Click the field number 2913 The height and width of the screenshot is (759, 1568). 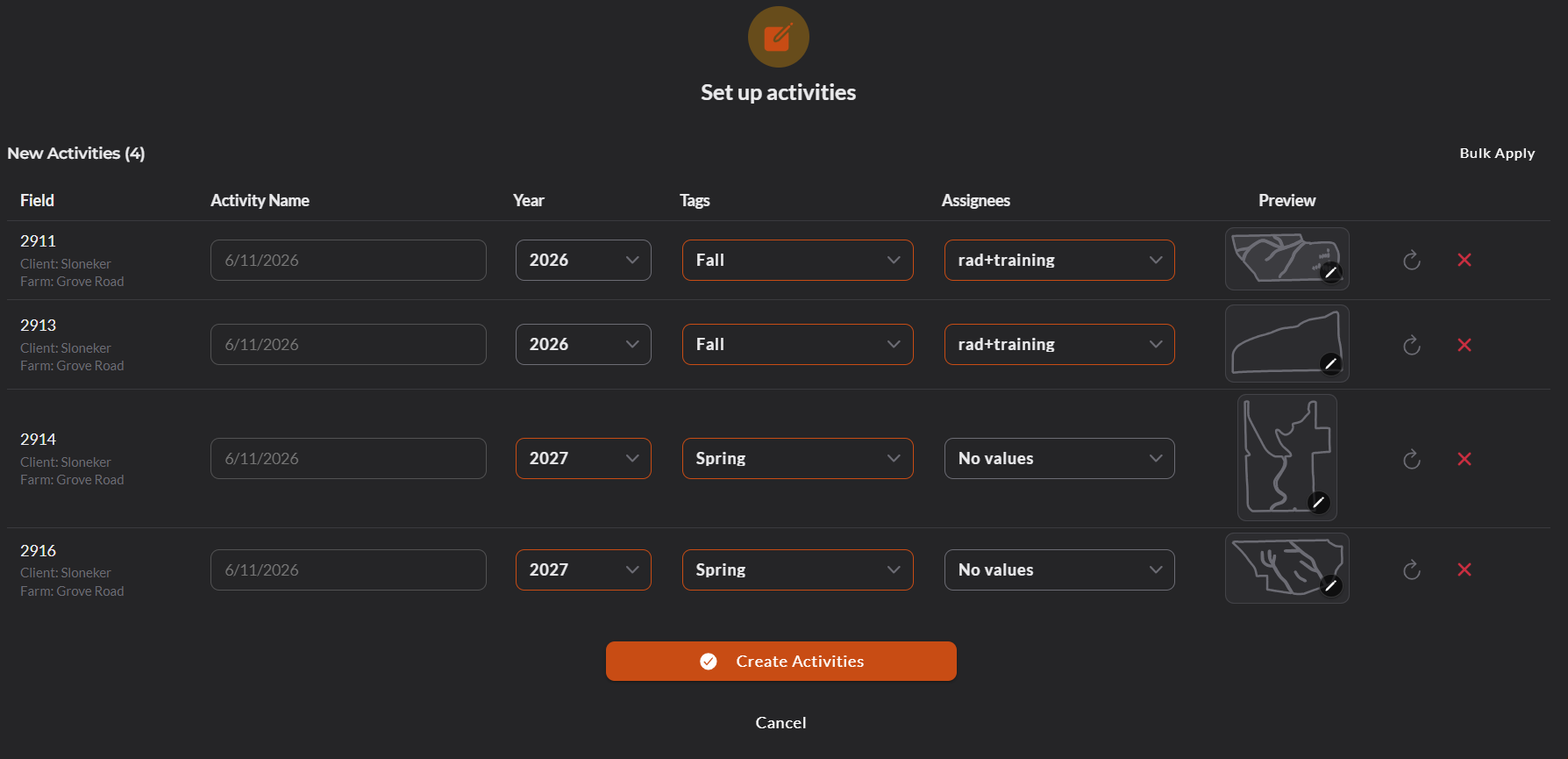tap(38, 325)
